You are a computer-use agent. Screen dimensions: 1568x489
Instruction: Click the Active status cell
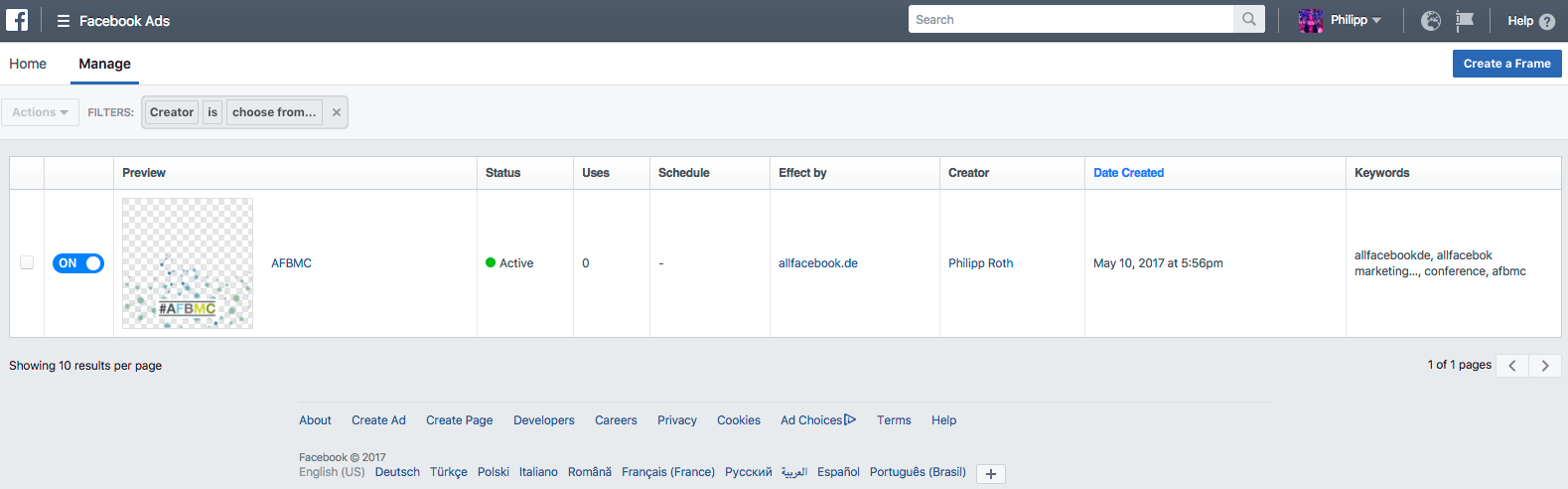509,263
